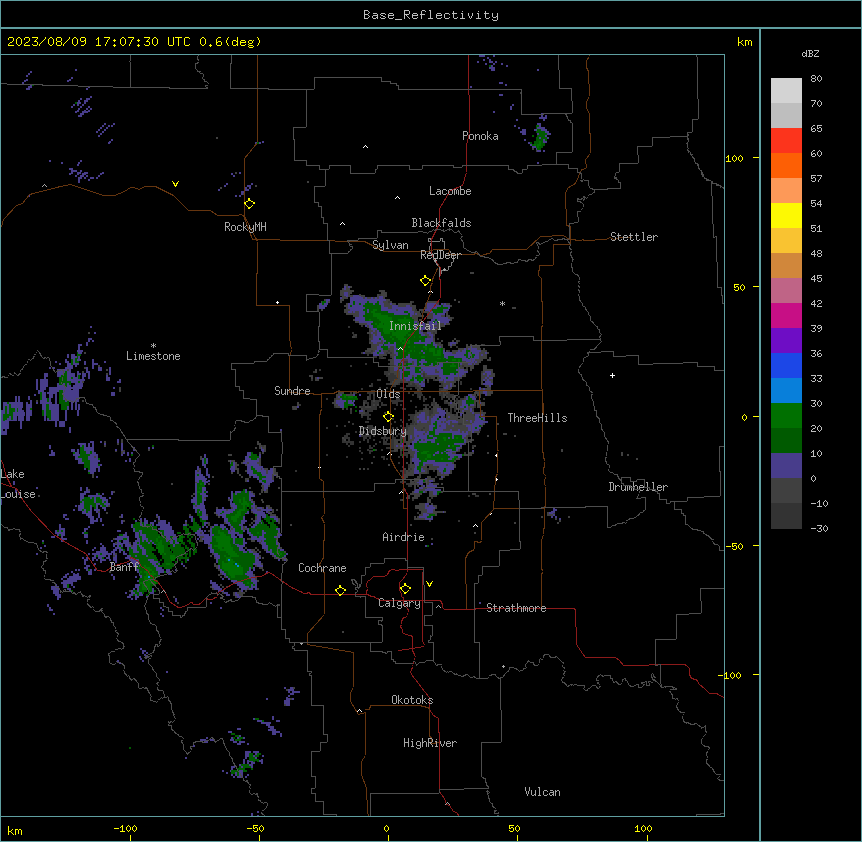This screenshot has height=842, width=862.
Task: Click the Olds town label
Action: pyautogui.click(x=388, y=394)
